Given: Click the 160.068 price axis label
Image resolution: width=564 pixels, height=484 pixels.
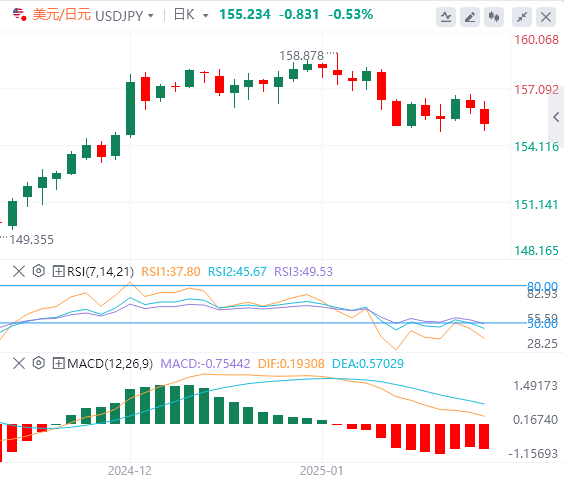Looking at the screenshot, I should click(536, 40).
